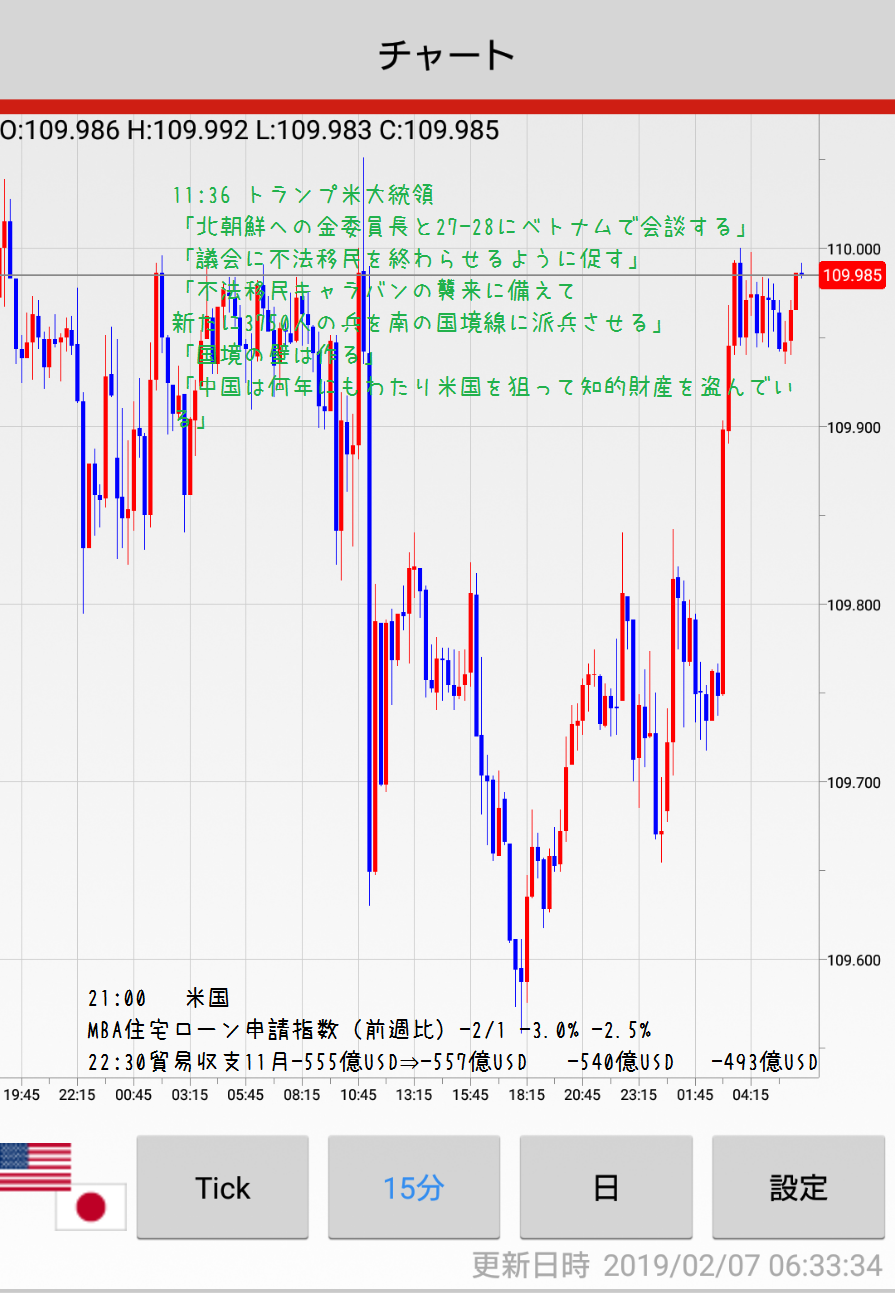
Task: Tap the red 109.985 current price tag
Action: click(852, 275)
